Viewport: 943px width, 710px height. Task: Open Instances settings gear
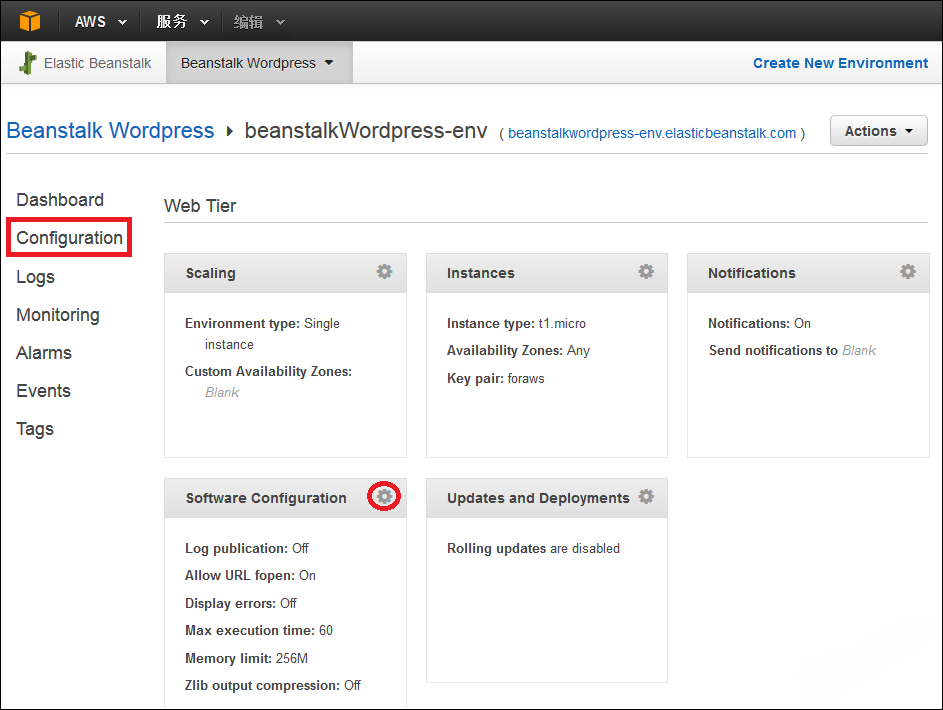point(646,272)
